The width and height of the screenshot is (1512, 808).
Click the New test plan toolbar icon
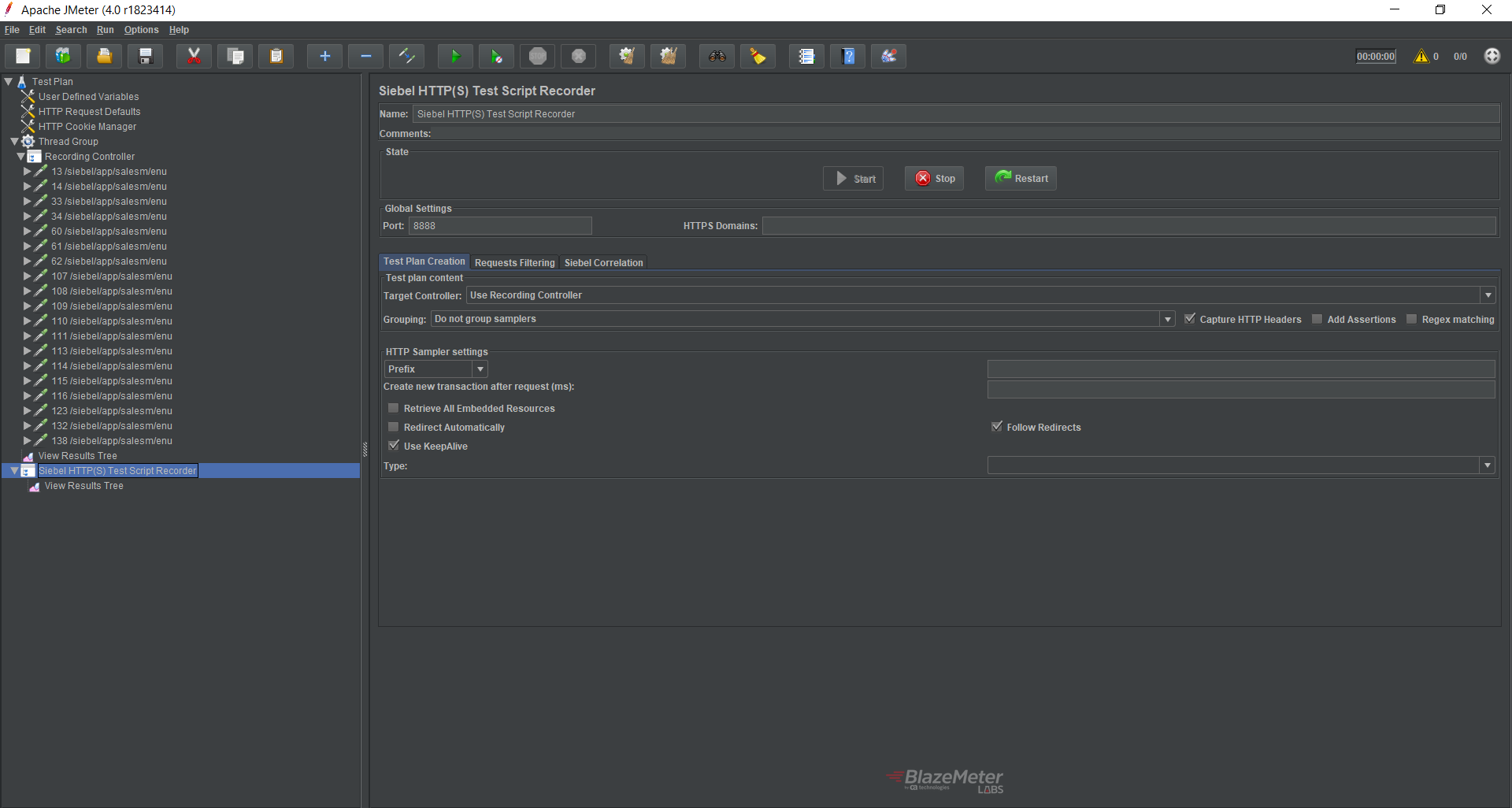(x=23, y=56)
